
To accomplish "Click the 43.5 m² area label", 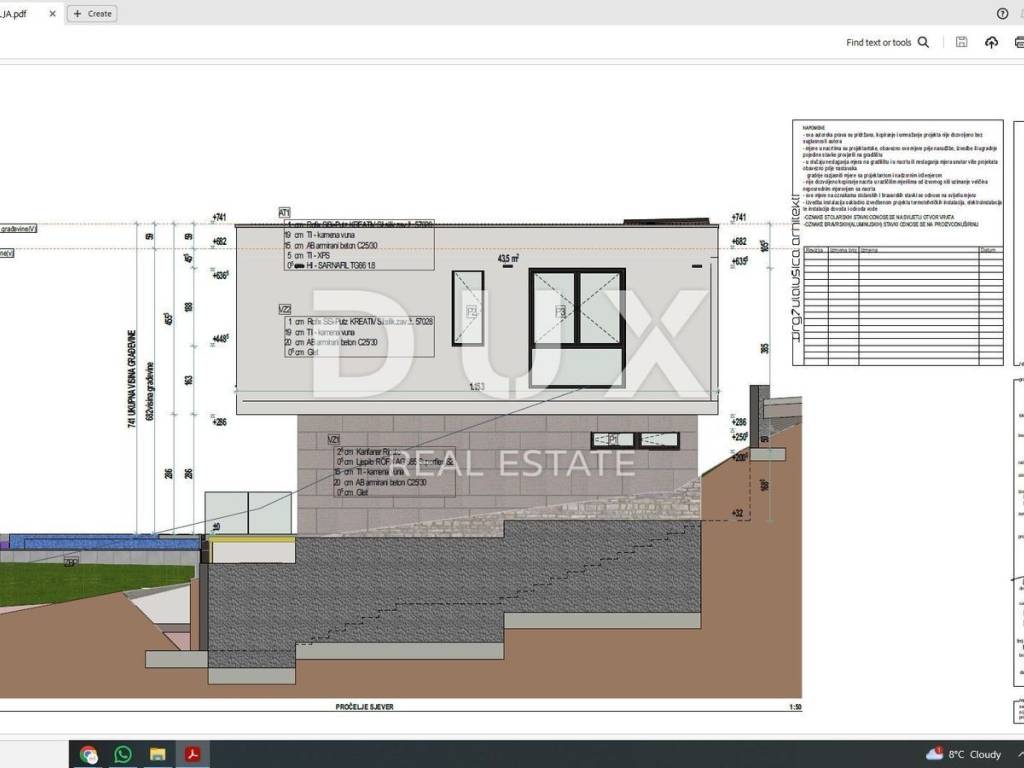I will pyautogui.click(x=507, y=259).
